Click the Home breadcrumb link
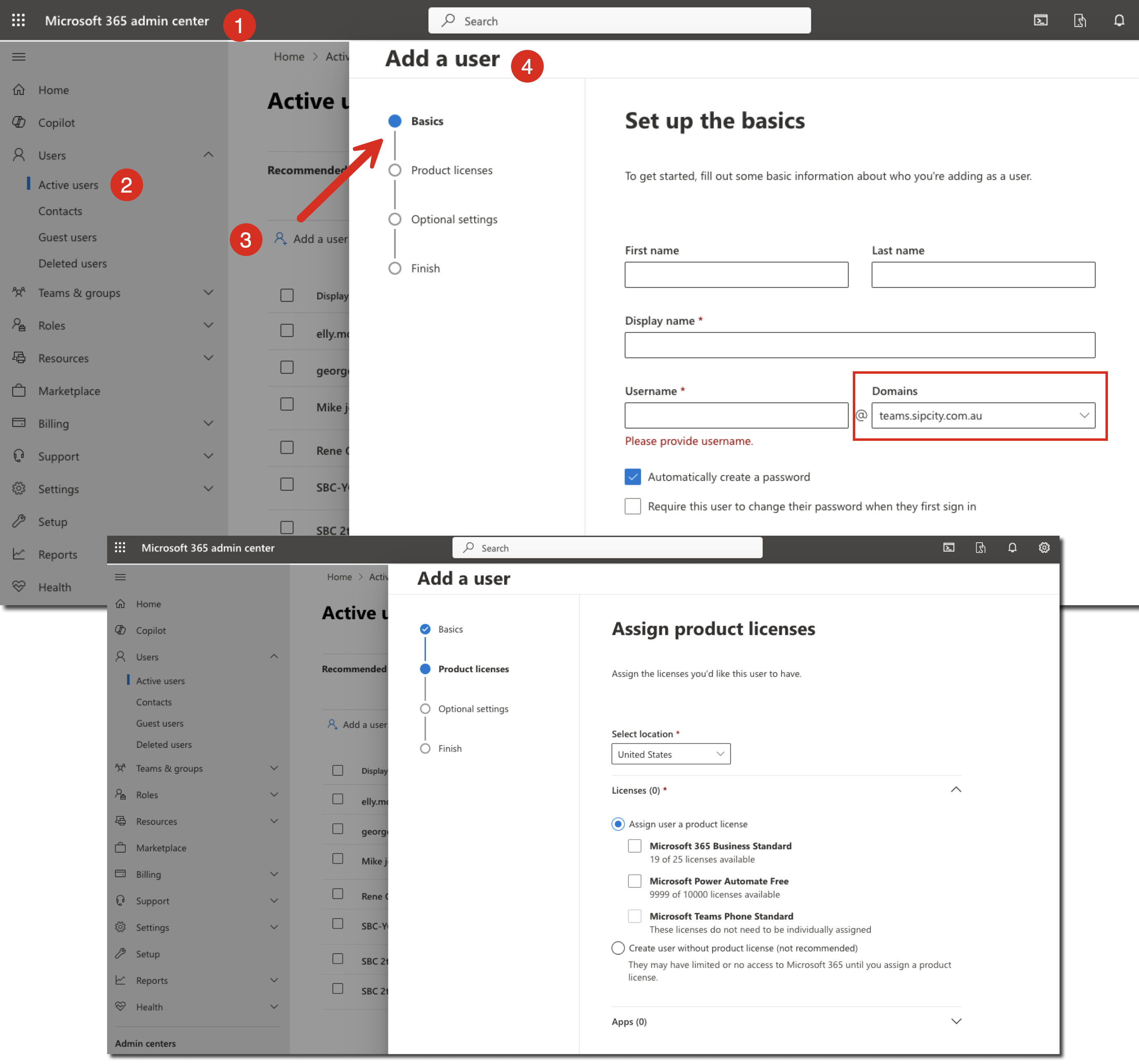The image size is (1139, 1064). click(289, 57)
